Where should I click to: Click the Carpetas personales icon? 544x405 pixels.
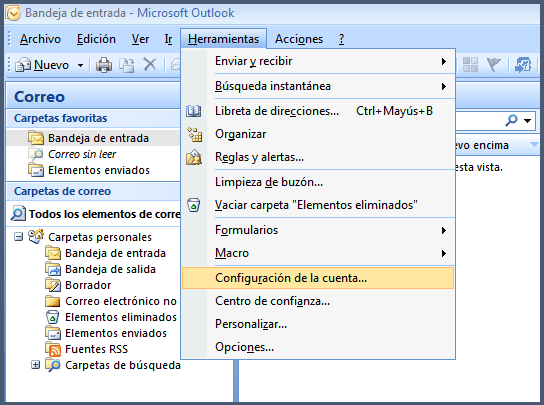pyautogui.click(x=36, y=237)
